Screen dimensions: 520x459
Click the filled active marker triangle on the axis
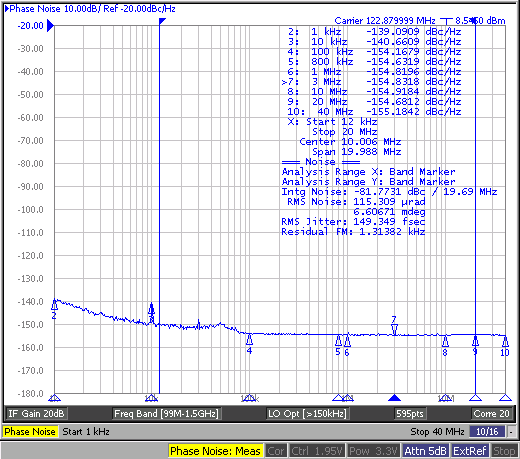[x=394, y=397]
